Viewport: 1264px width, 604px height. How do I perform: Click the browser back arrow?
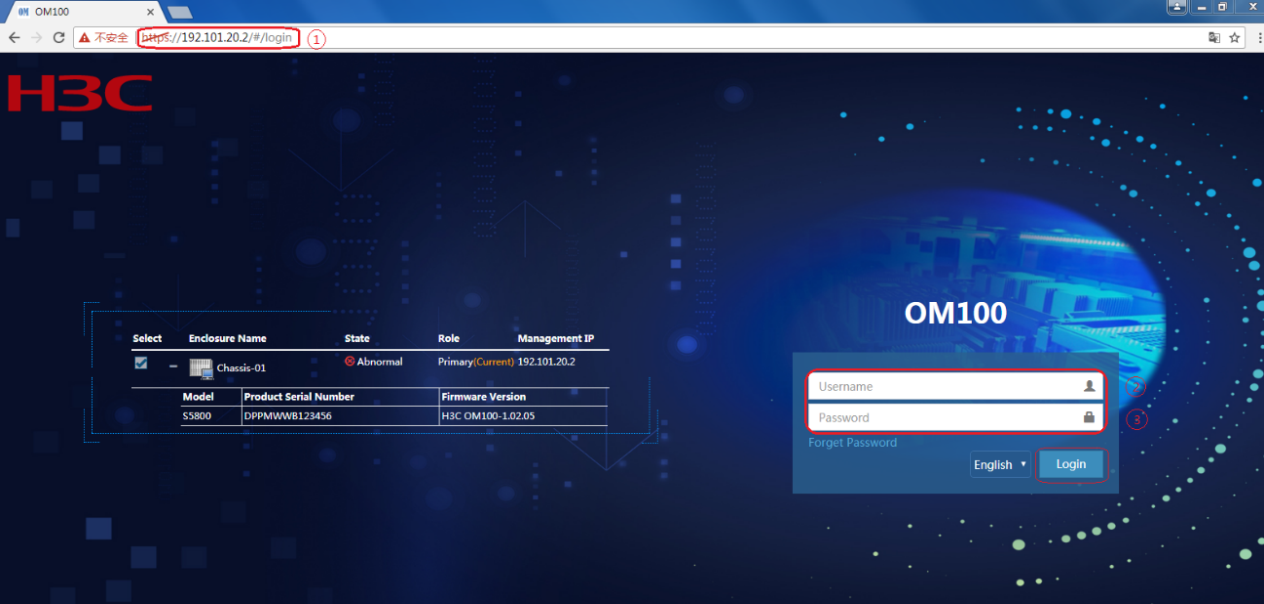coord(14,37)
